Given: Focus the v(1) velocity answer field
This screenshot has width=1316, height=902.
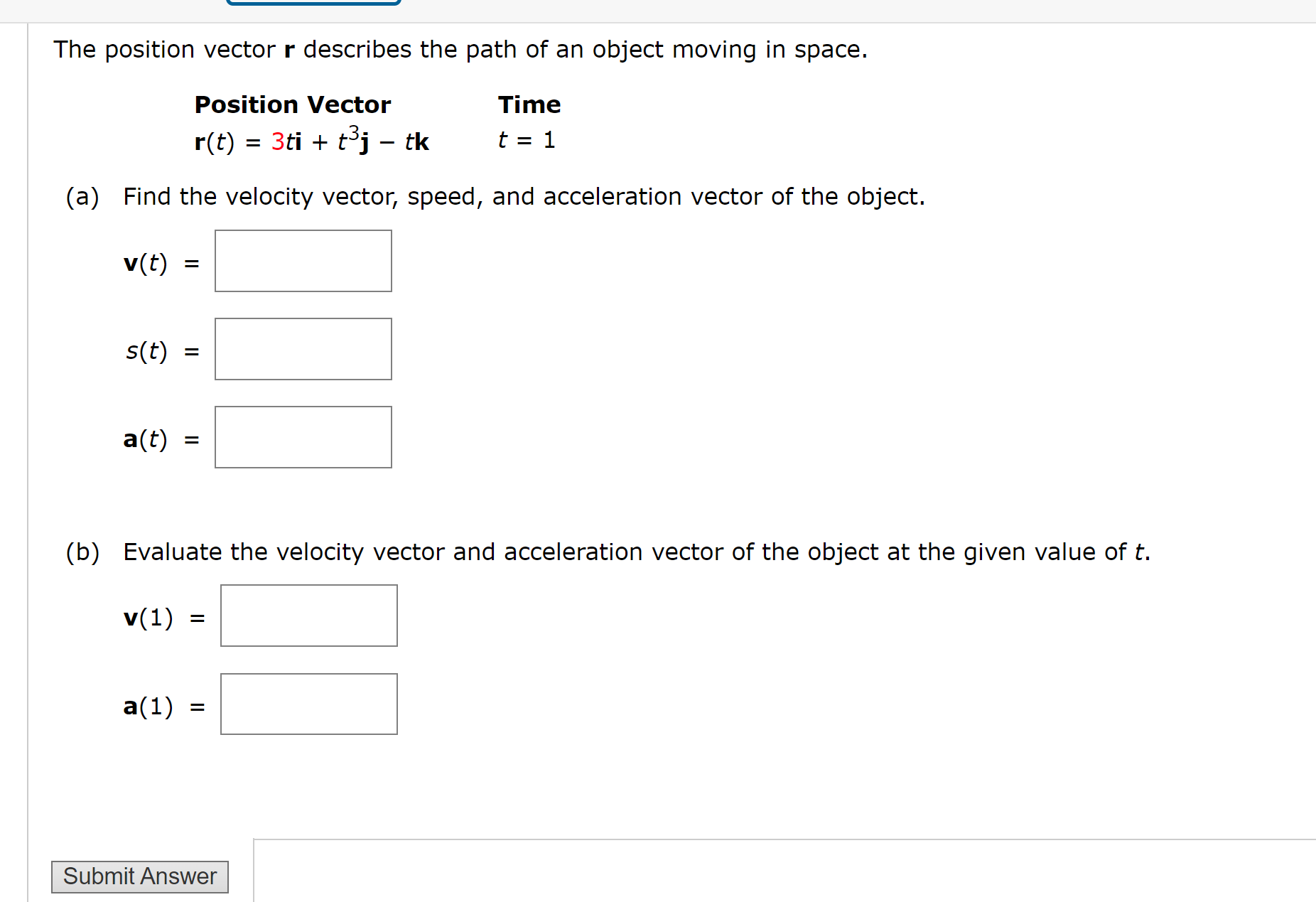Looking at the screenshot, I should pyautogui.click(x=308, y=615).
